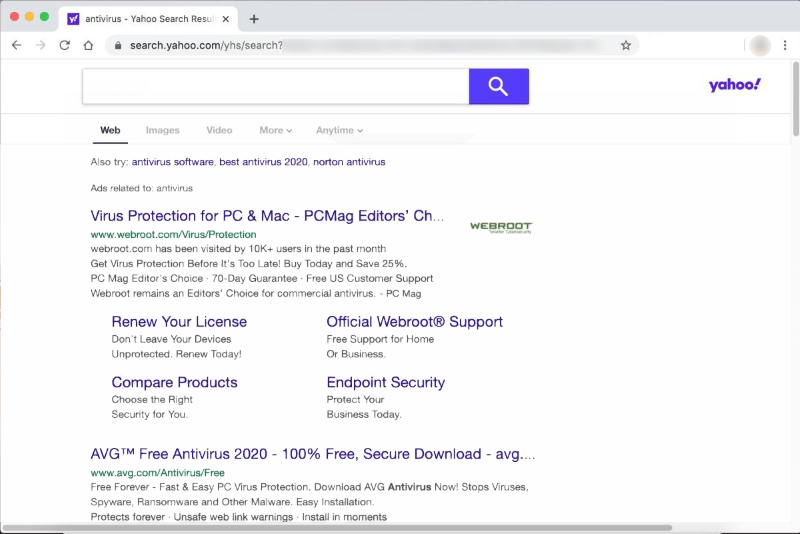Switch to the Images tab
800x534 pixels.
[163, 130]
